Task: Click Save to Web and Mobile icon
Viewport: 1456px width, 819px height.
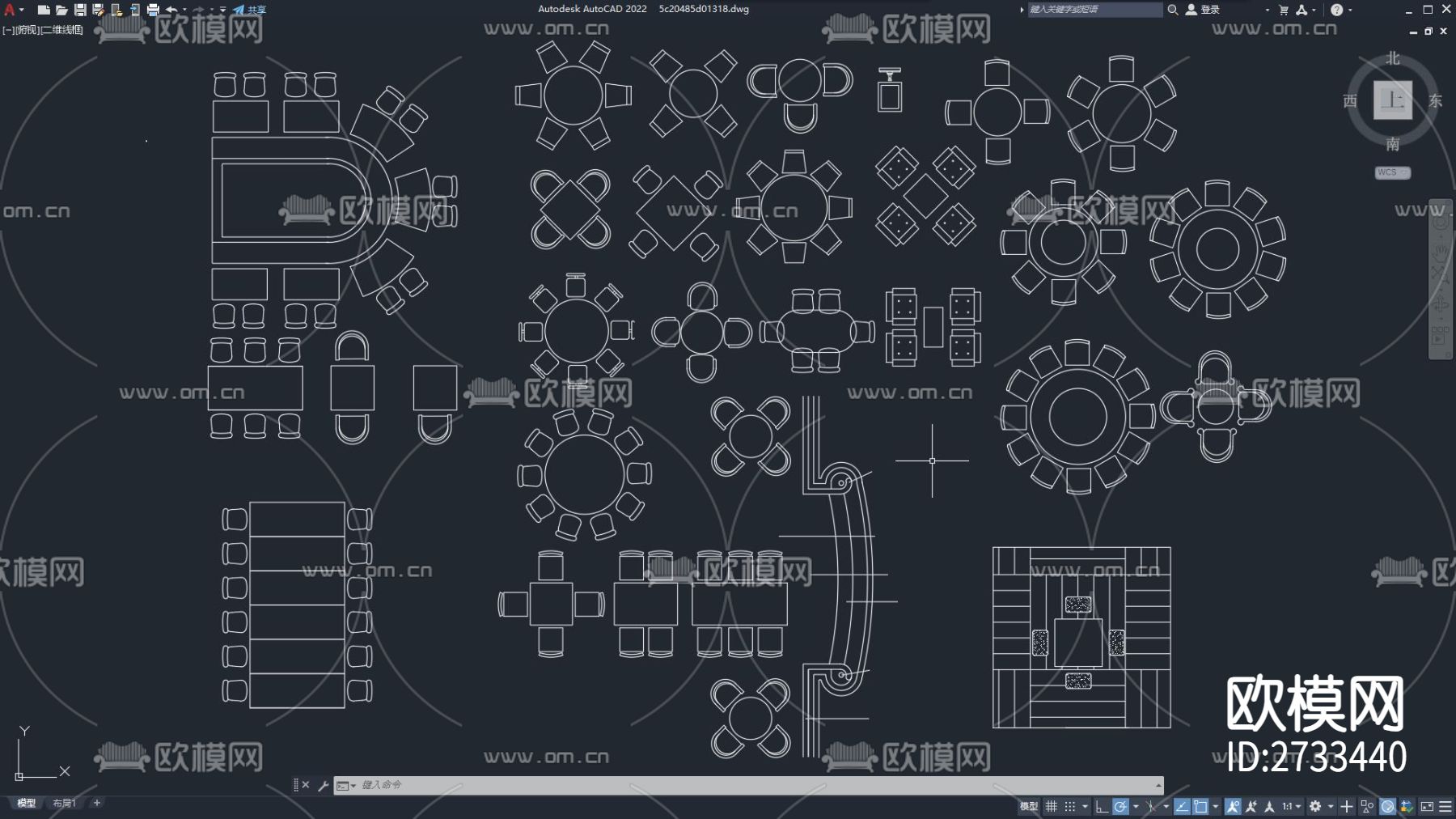Action: (x=134, y=10)
